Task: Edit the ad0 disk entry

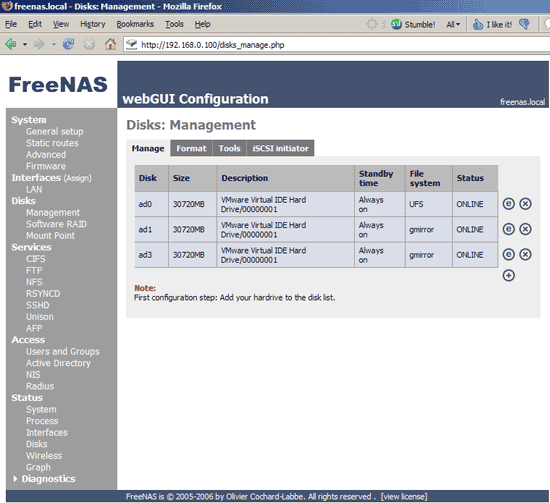Action: point(509,203)
